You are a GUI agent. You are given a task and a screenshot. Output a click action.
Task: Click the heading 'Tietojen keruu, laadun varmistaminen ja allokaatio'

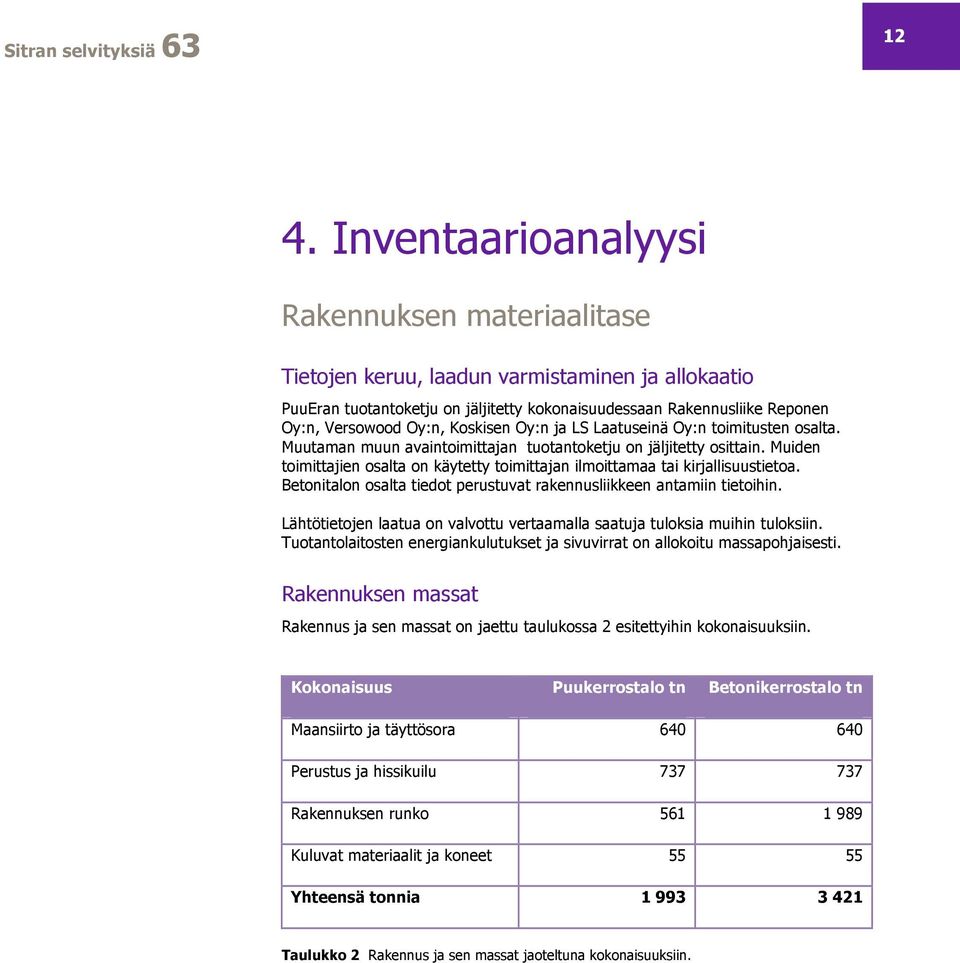(x=517, y=376)
